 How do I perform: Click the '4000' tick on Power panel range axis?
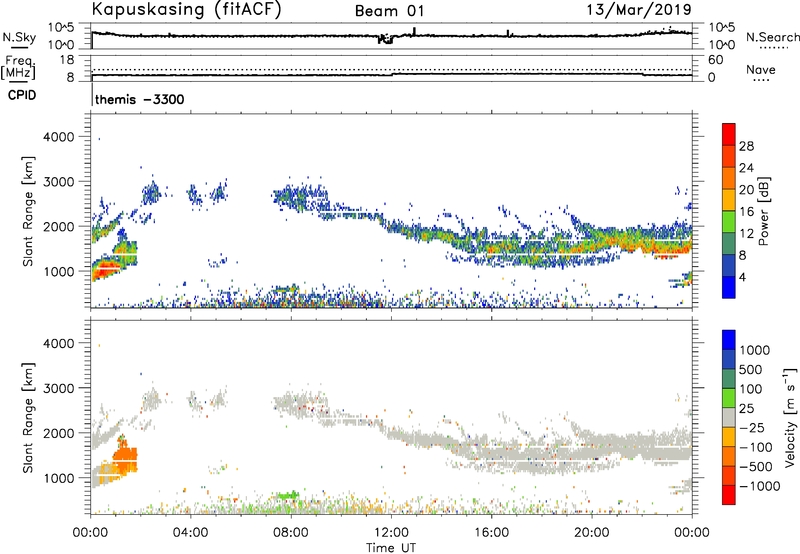point(59,137)
